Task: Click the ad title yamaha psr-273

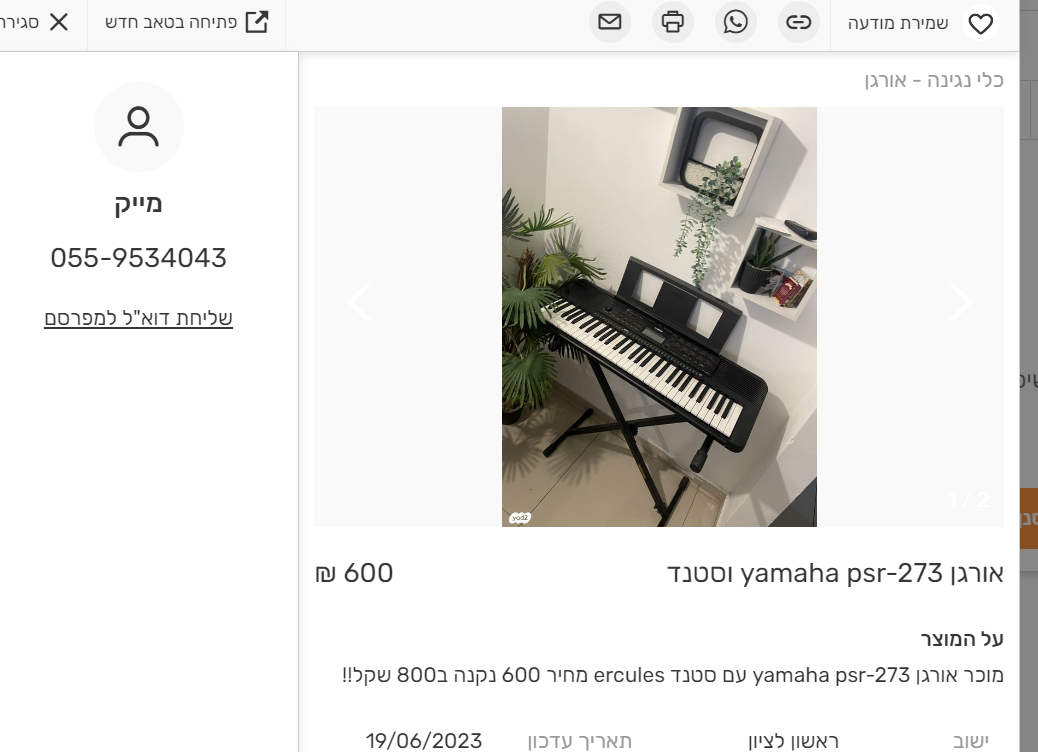Action: [835, 573]
